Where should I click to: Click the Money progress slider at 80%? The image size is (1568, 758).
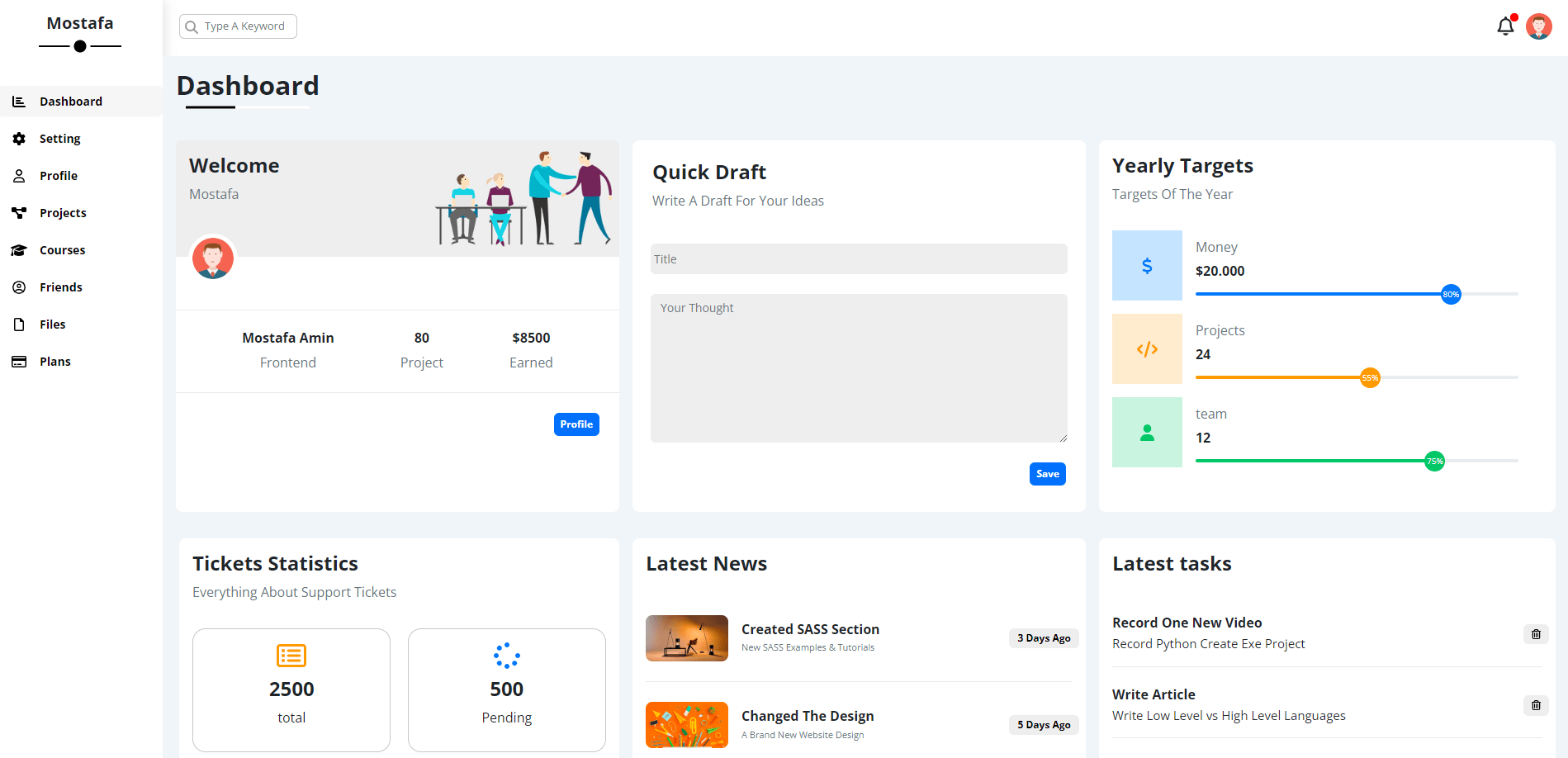point(1451,294)
